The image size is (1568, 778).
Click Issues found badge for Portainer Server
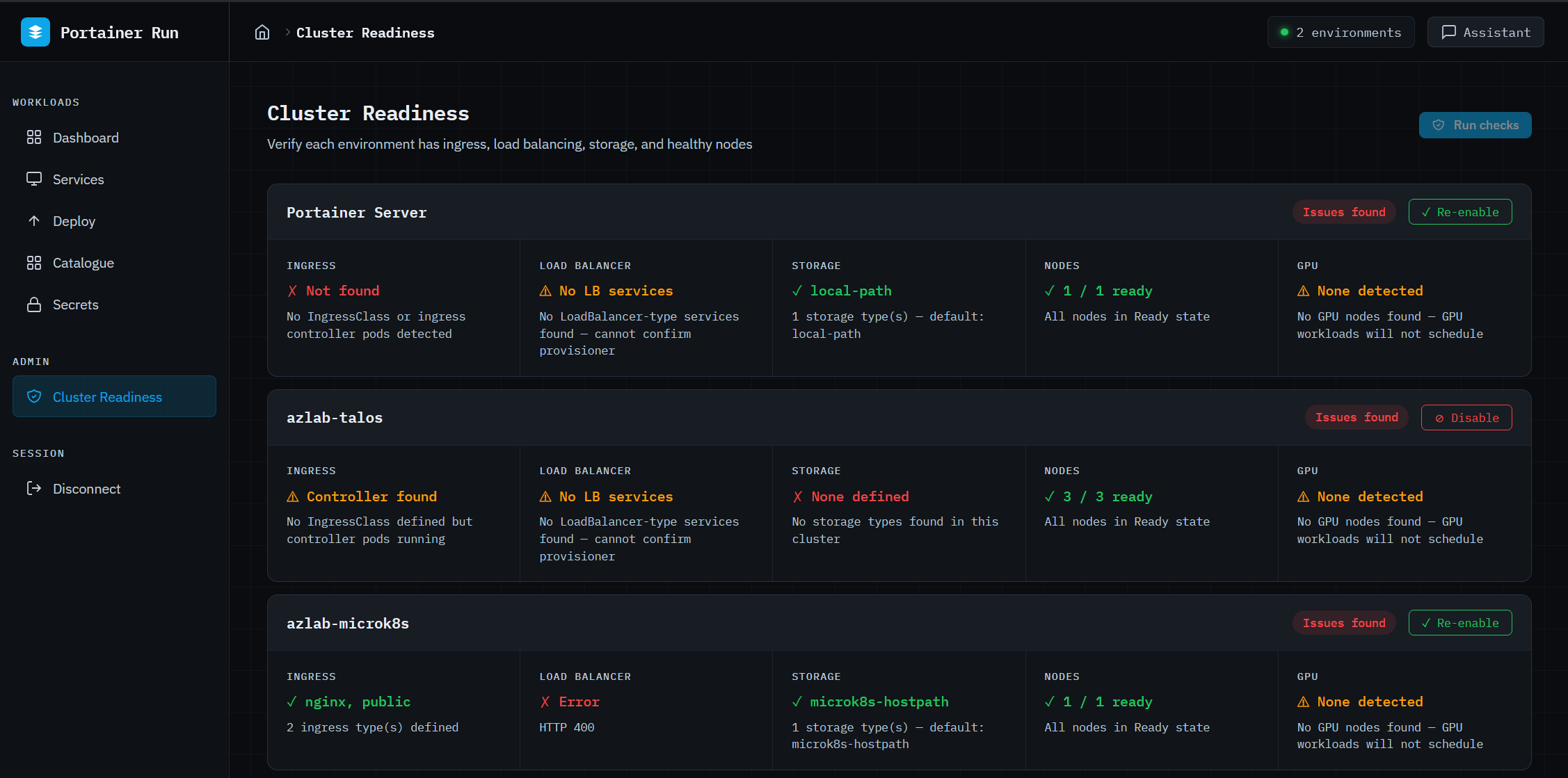pos(1343,212)
